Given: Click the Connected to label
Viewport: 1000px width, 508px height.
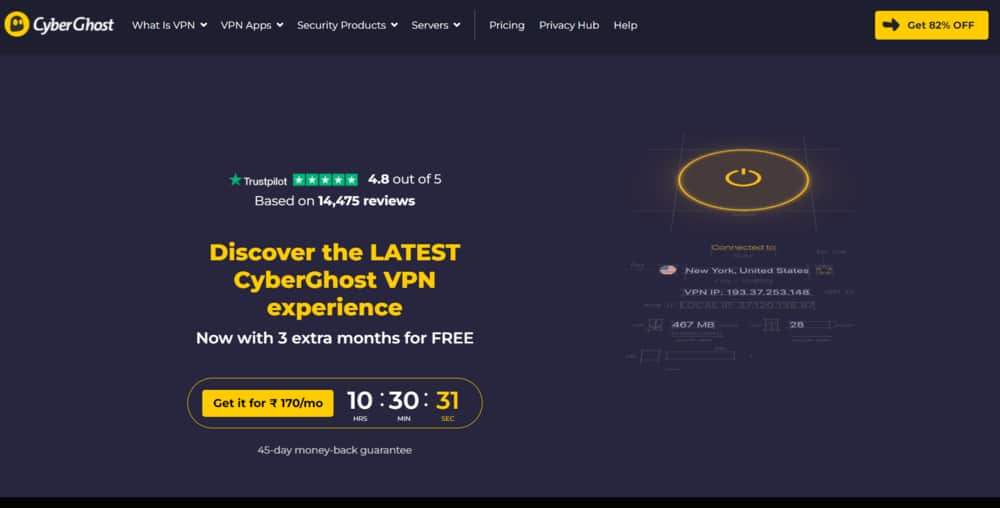Looking at the screenshot, I should (x=744, y=247).
